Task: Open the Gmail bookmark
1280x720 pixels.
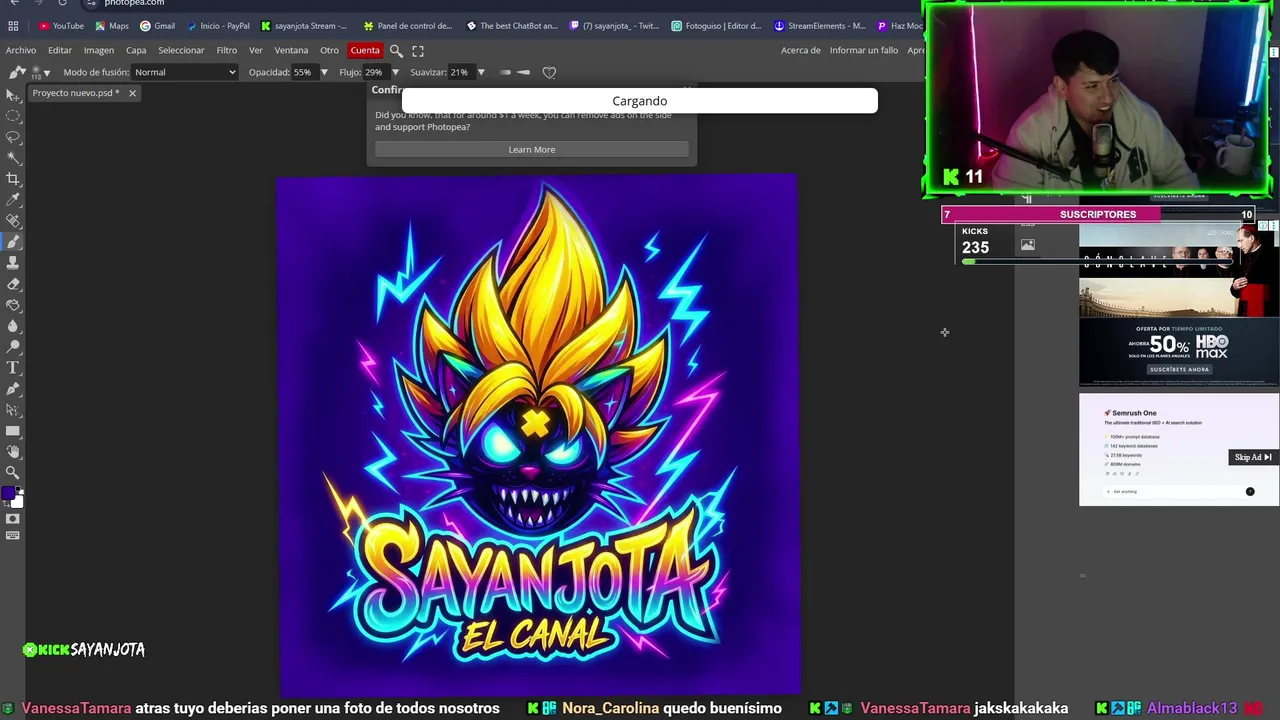Action: (x=158, y=26)
